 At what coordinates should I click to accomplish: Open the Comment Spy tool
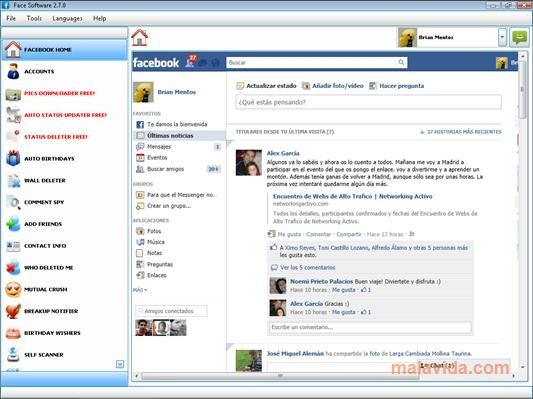point(13,202)
